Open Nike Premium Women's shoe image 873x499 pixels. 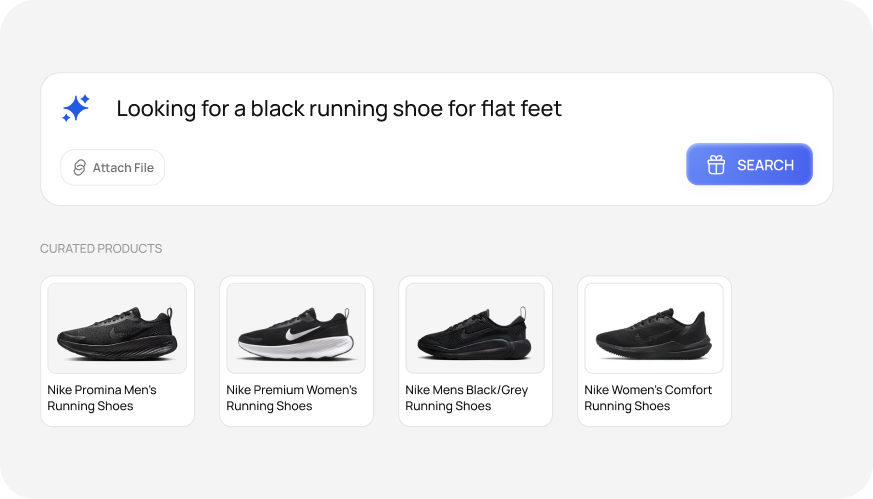296,328
